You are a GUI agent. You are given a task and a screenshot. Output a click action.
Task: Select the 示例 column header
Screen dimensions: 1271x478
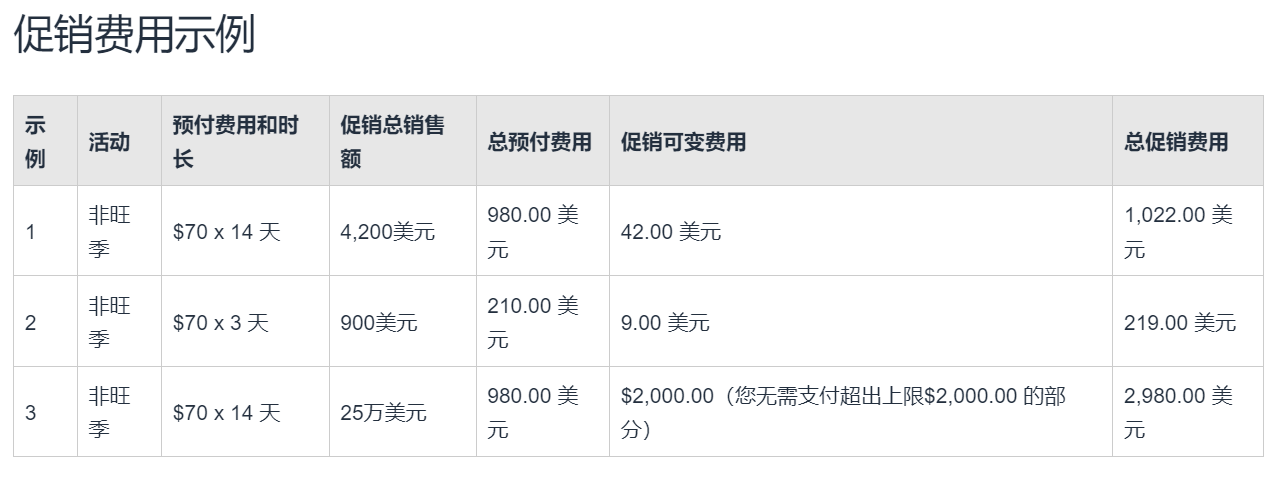tap(35, 141)
